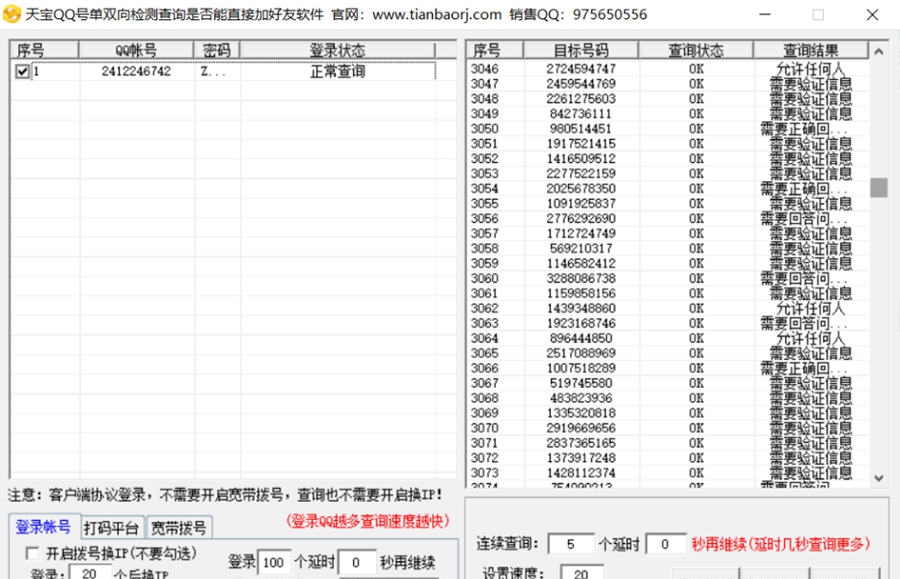Enable the 开启拨号换IP option

tap(30, 553)
